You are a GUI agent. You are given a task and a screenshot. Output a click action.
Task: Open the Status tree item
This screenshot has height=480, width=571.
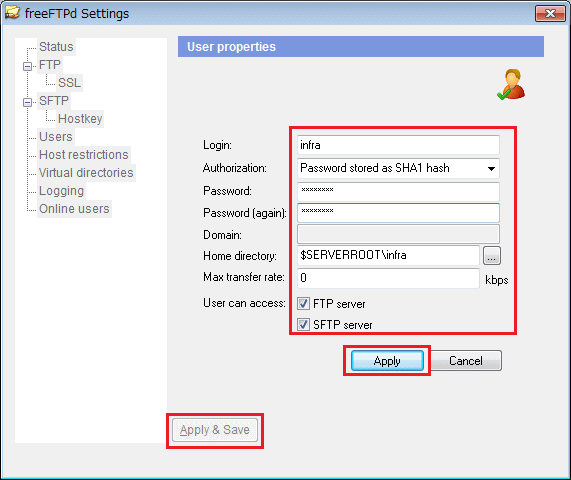click(x=56, y=47)
